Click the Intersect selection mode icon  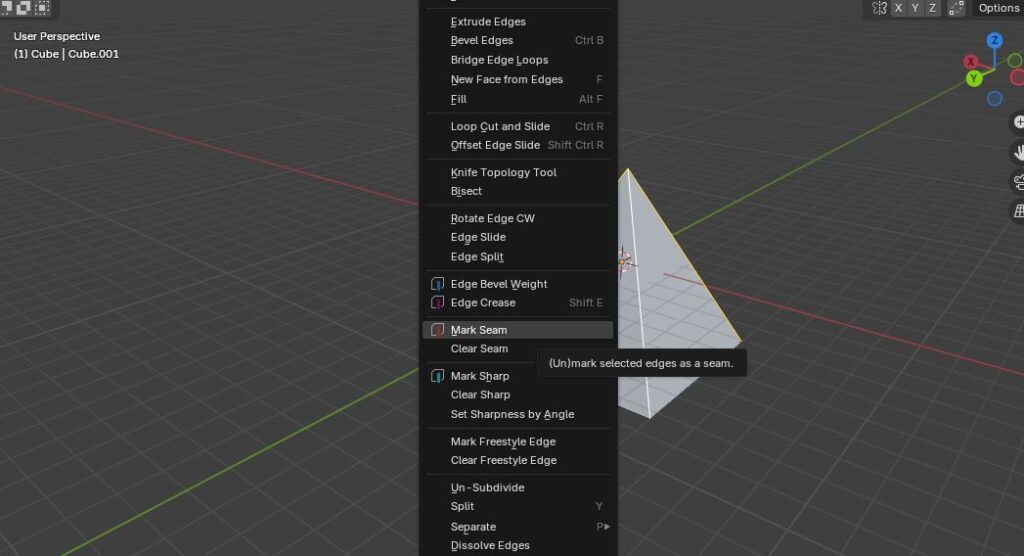point(42,7)
